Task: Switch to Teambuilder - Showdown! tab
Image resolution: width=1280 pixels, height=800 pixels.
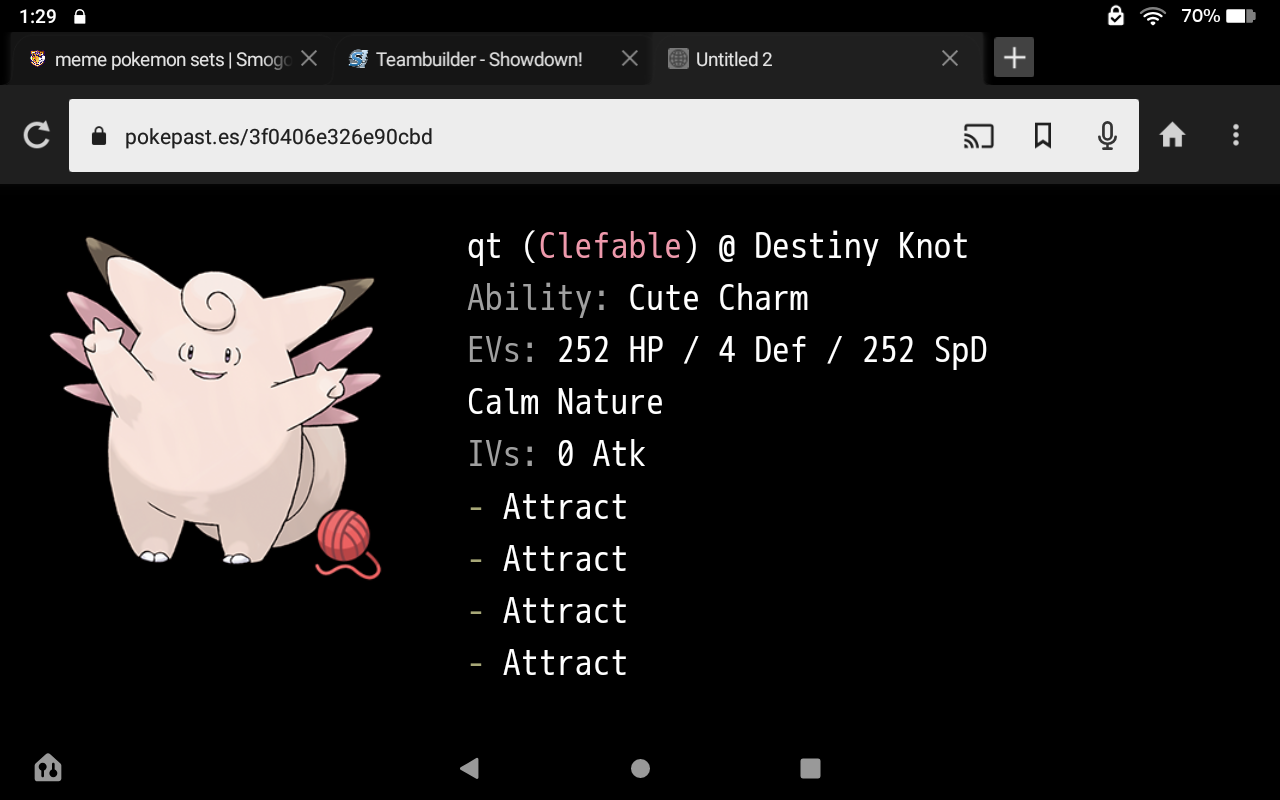Action: [479, 59]
